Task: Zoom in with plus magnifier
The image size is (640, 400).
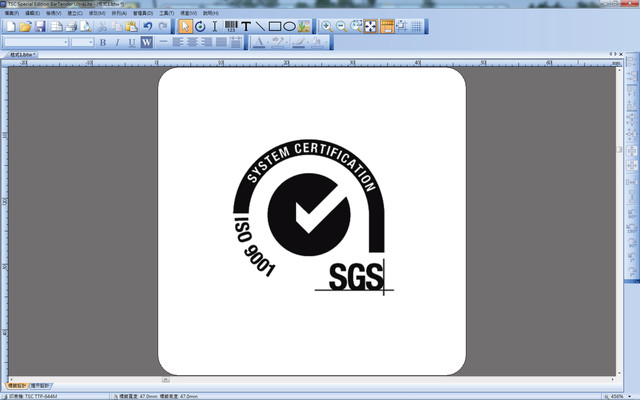Action: (327, 27)
